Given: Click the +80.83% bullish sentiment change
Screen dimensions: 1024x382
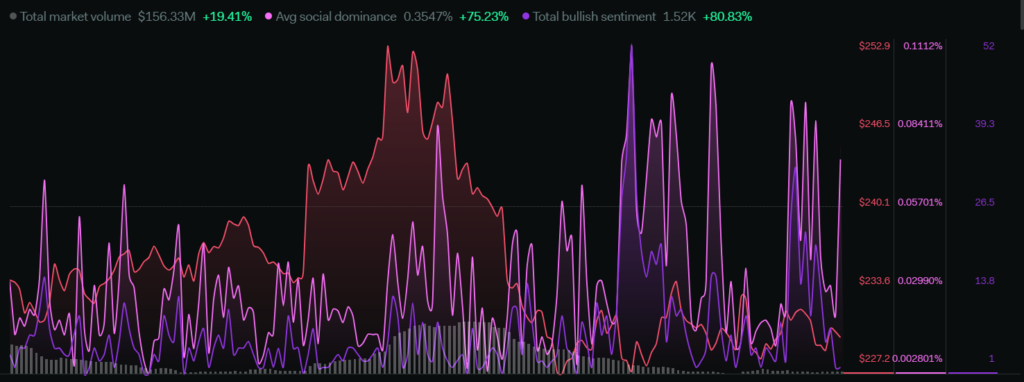Looking at the screenshot, I should [x=728, y=17].
